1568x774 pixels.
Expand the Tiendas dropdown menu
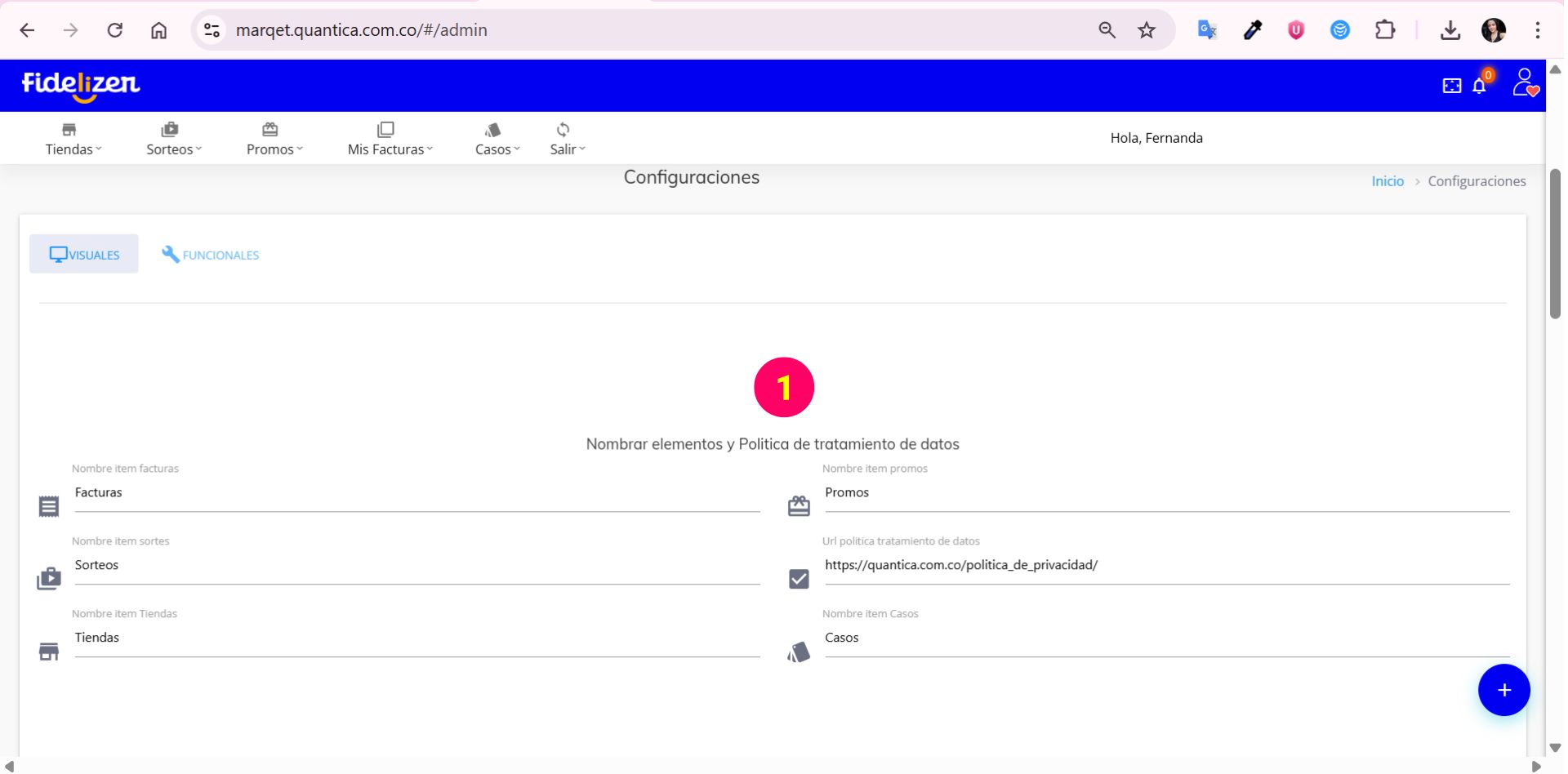click(73, 139)
